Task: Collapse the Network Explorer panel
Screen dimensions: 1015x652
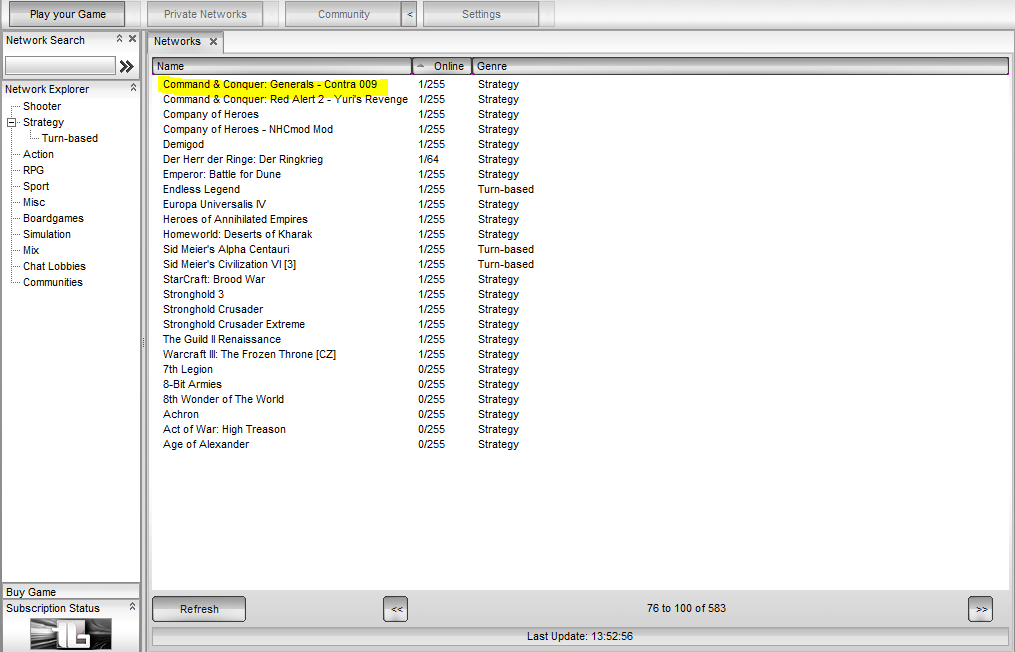Action: click(133, 87)
